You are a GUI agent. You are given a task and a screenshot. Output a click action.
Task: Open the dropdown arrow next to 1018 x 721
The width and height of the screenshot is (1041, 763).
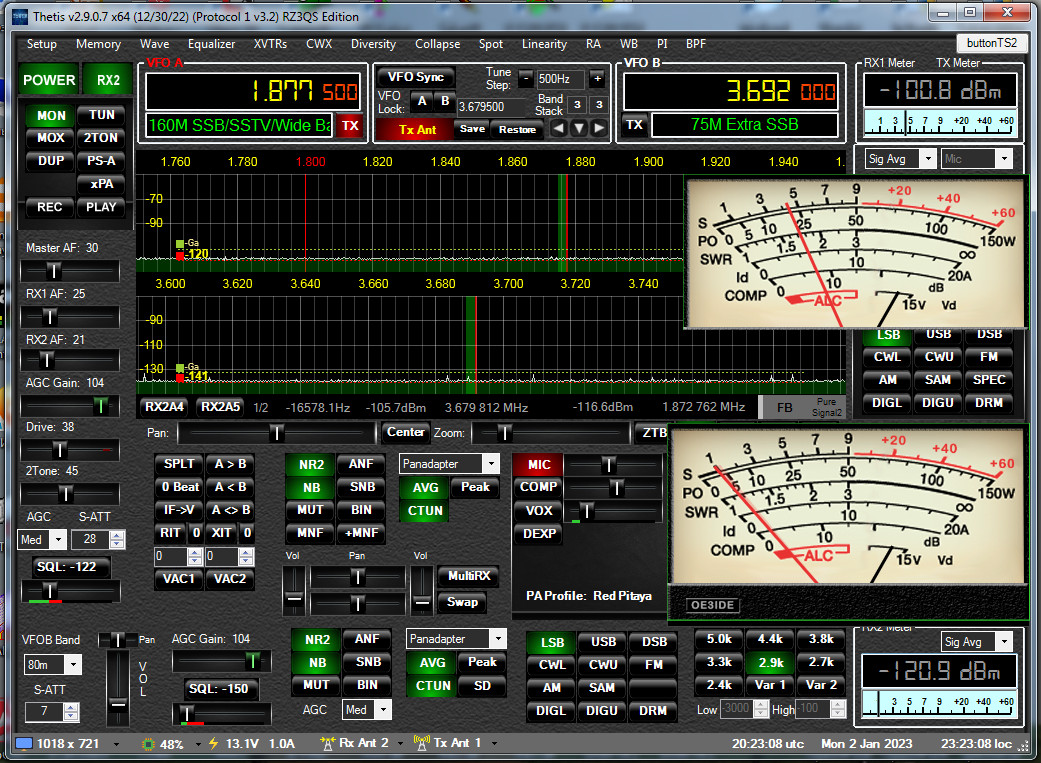tap(117, 744)
